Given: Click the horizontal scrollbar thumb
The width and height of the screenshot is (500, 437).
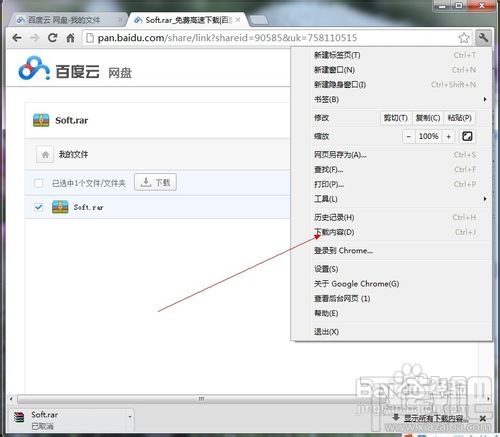Looking at the screenshot, I should 201,399.
